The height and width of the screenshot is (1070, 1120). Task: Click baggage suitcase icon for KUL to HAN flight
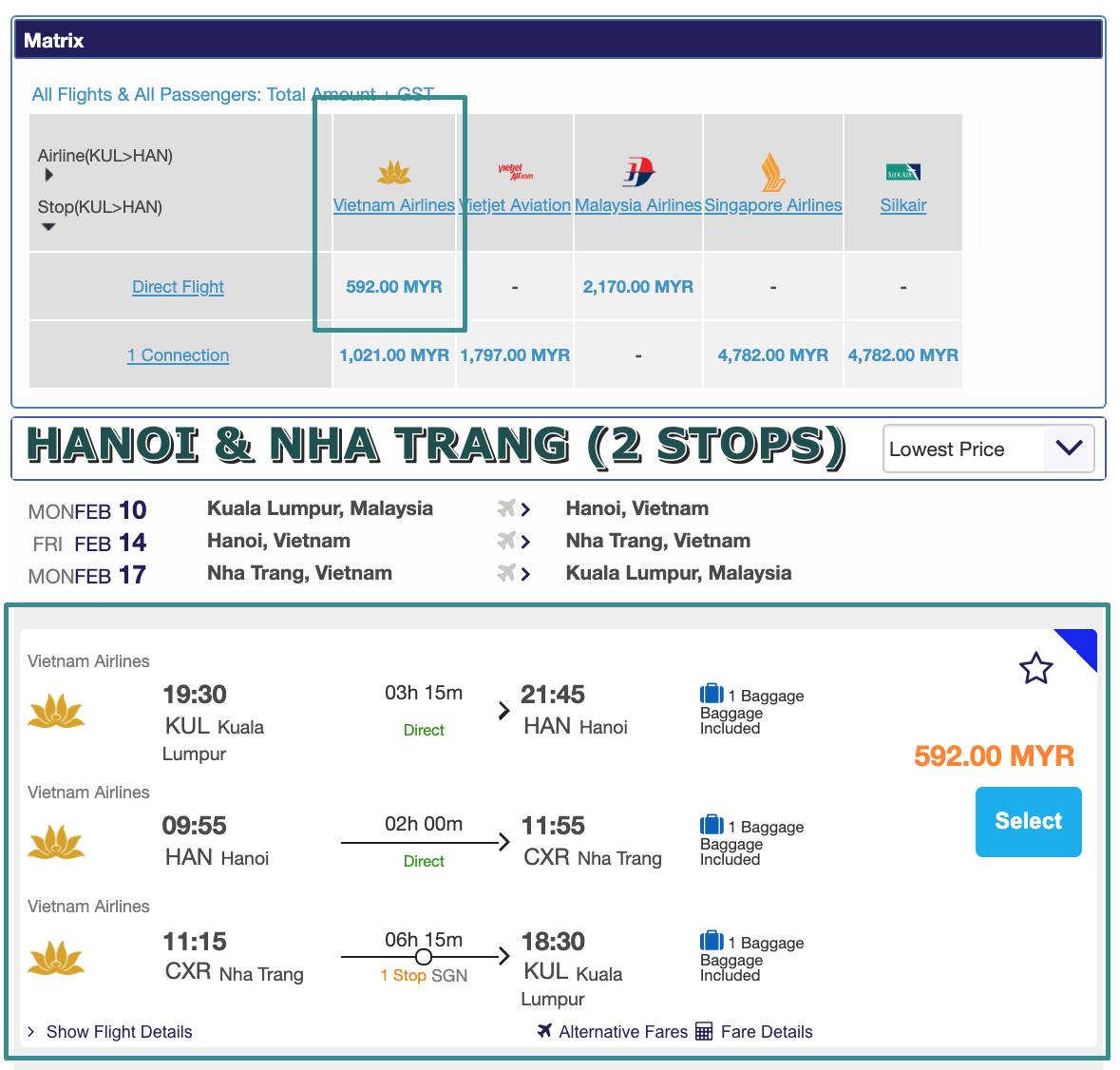click(712, 694)
